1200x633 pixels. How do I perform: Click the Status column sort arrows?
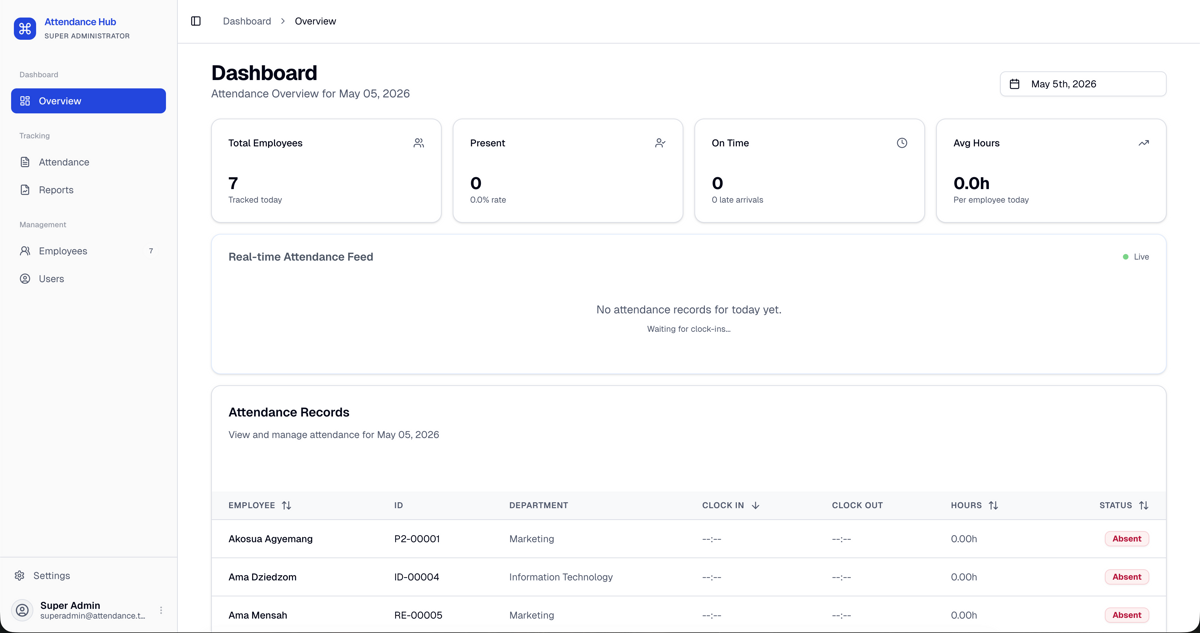pos(1143,506)
